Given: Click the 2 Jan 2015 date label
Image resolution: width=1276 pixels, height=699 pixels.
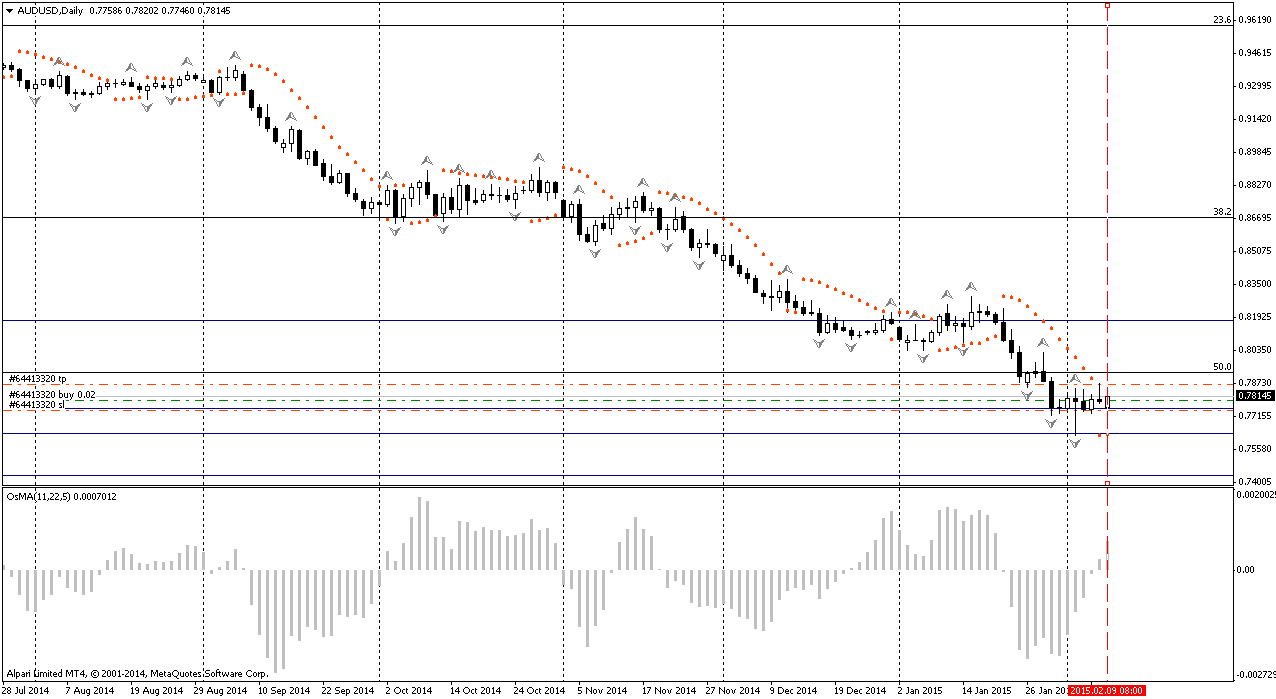Looking at the screenshot, I should (920, 690).
